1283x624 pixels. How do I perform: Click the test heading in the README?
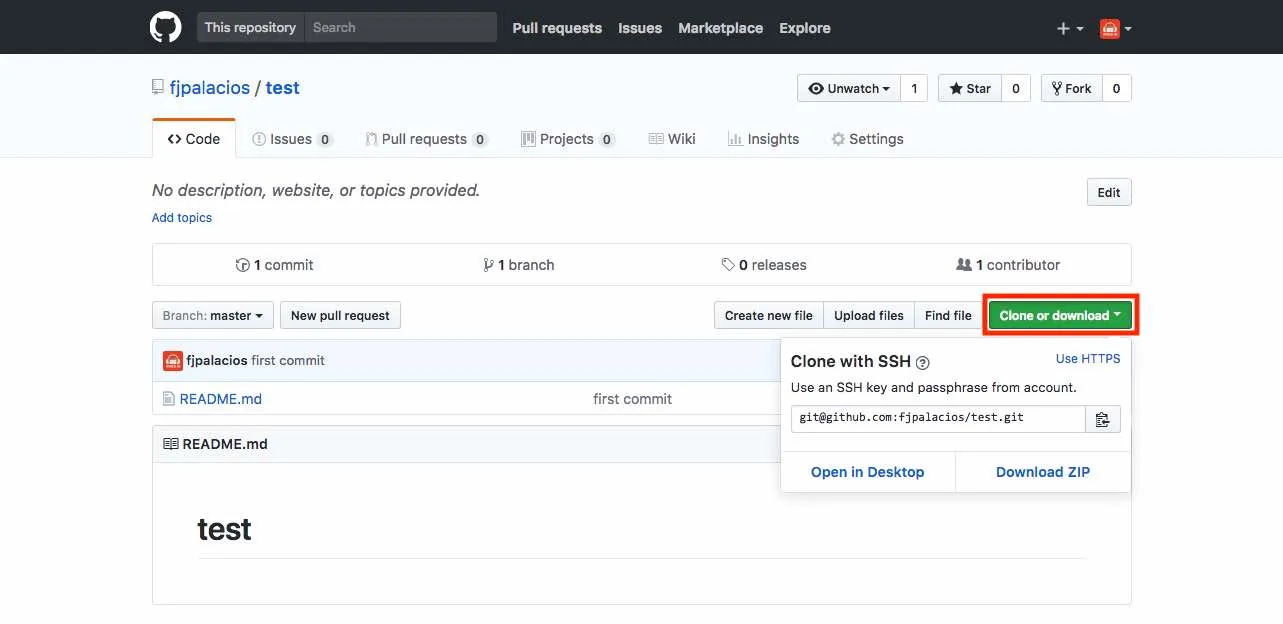(224, 528)
